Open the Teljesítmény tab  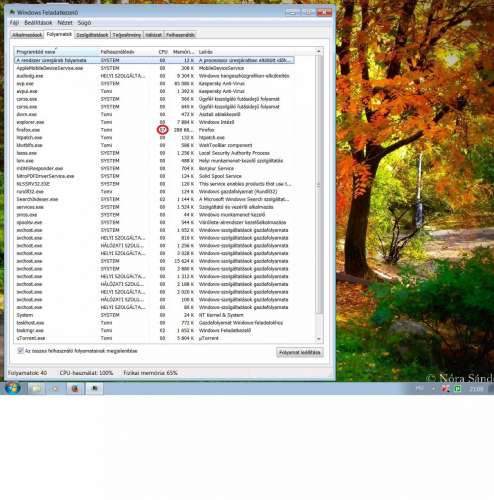[127, 35]
